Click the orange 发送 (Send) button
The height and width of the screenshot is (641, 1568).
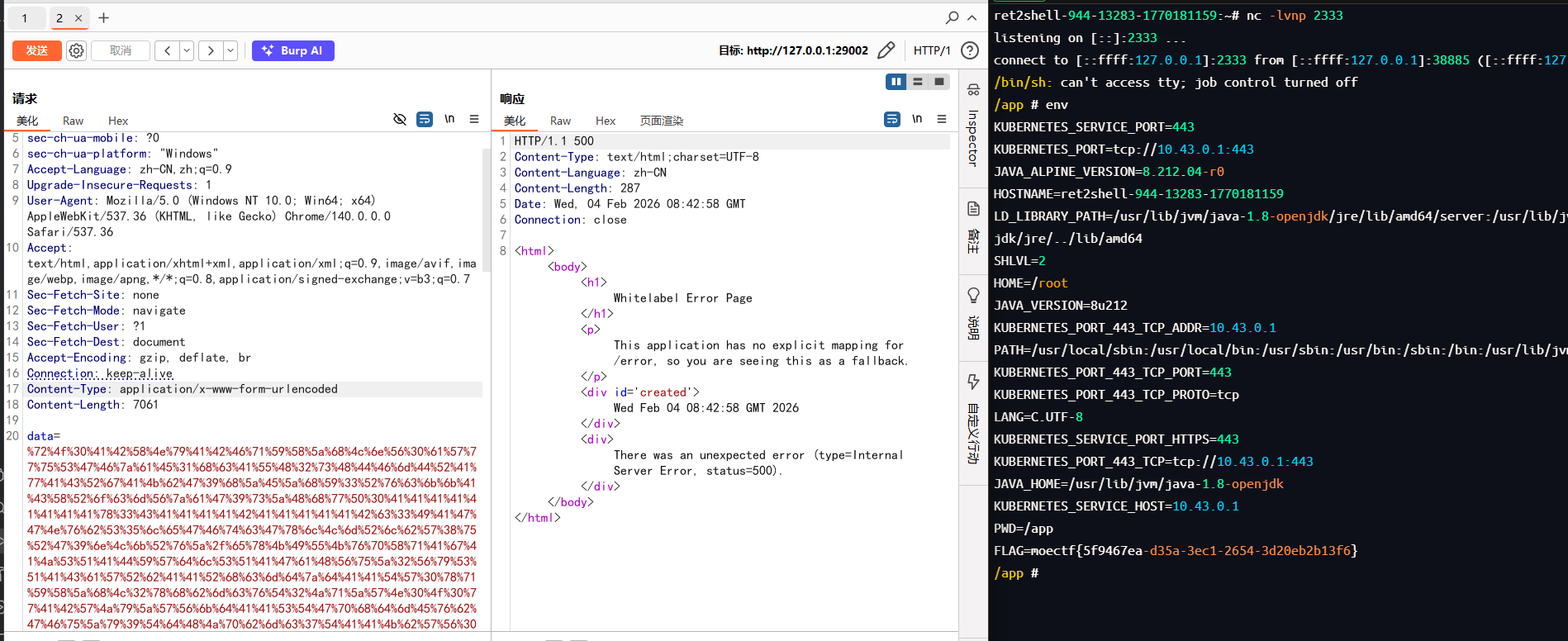coord(37,51)
